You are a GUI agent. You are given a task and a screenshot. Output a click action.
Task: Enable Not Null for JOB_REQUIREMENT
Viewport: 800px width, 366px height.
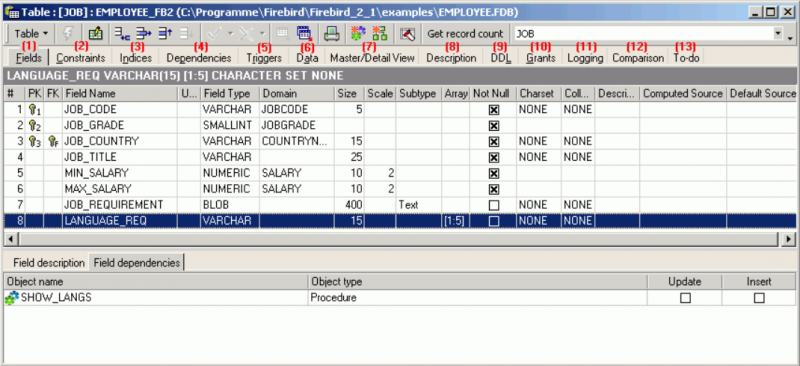click(493, 205)
